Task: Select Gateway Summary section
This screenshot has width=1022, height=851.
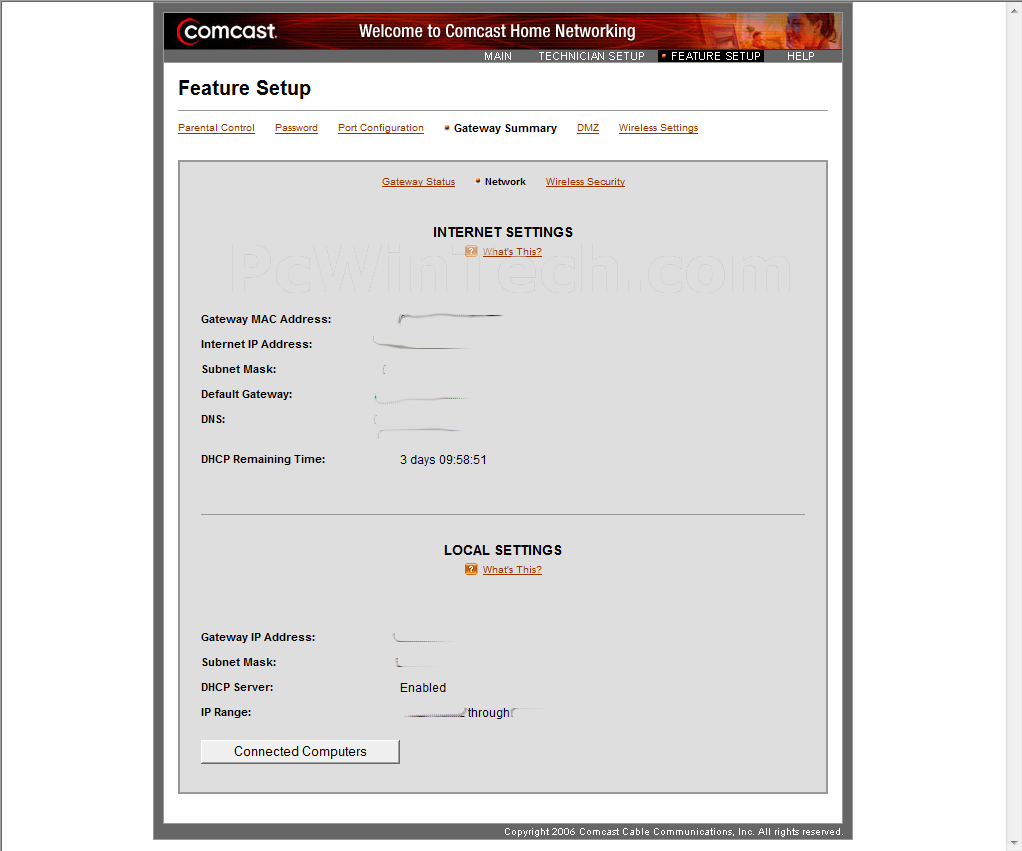Action: pyautogui.click(x=505, y=128)
